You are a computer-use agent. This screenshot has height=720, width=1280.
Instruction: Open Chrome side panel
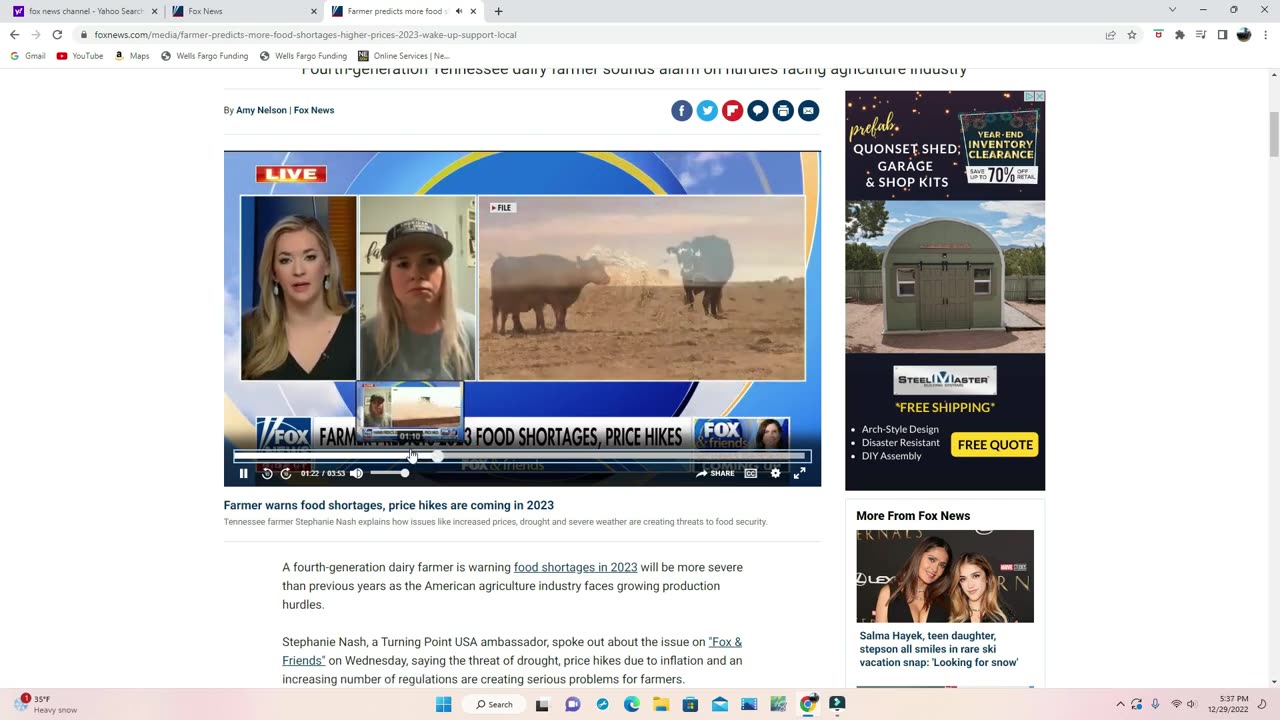pyautogui.click(x=1222, y=34)
